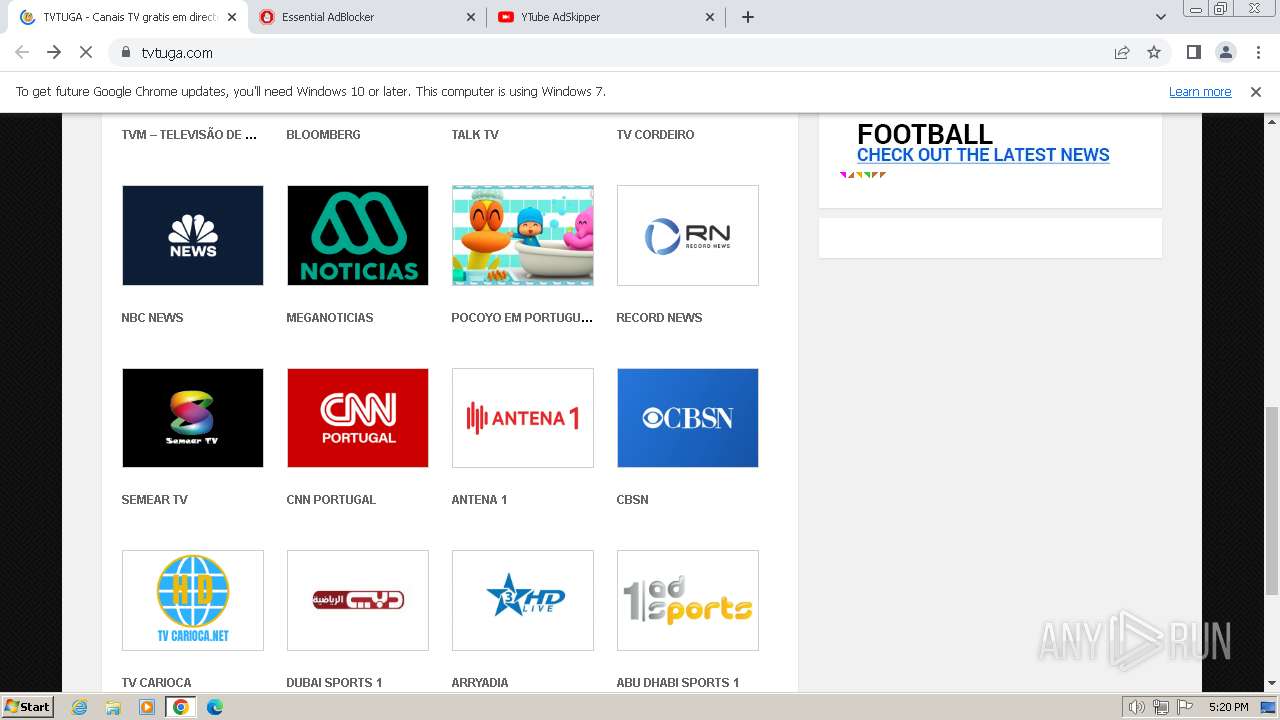Switch to the Essential AdBlocker tab
The height and width of the screenshot is (720, 1280).
[x=367, y=17]
